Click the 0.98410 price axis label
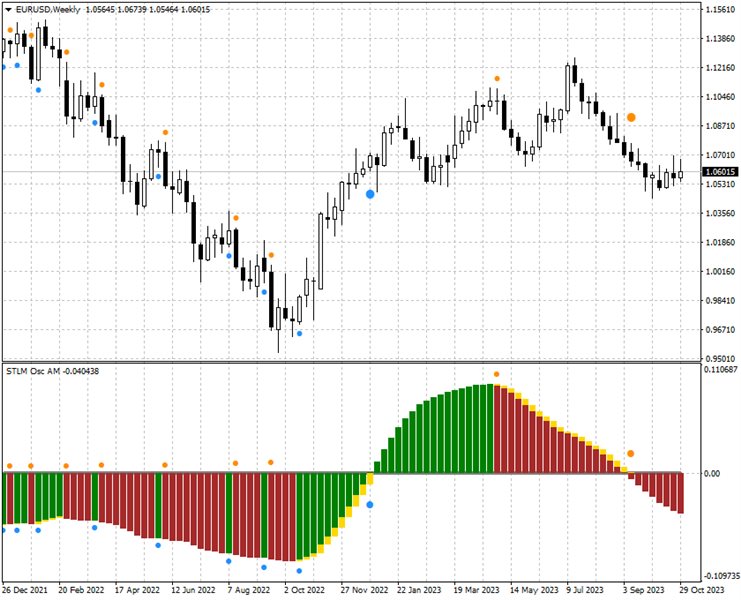741x600 pixels. click(720, 300)
